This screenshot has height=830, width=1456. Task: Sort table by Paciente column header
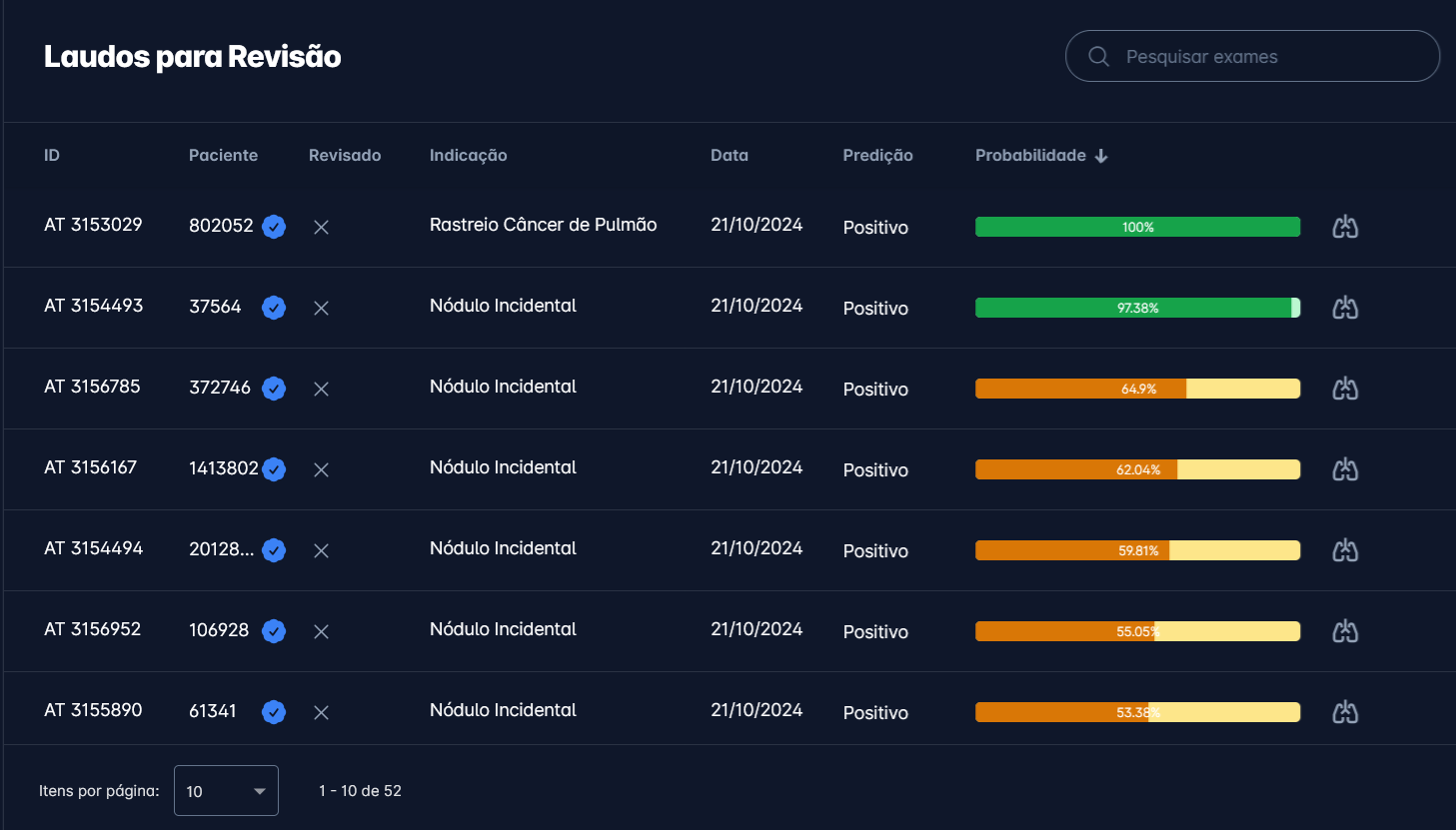[223, 155]
